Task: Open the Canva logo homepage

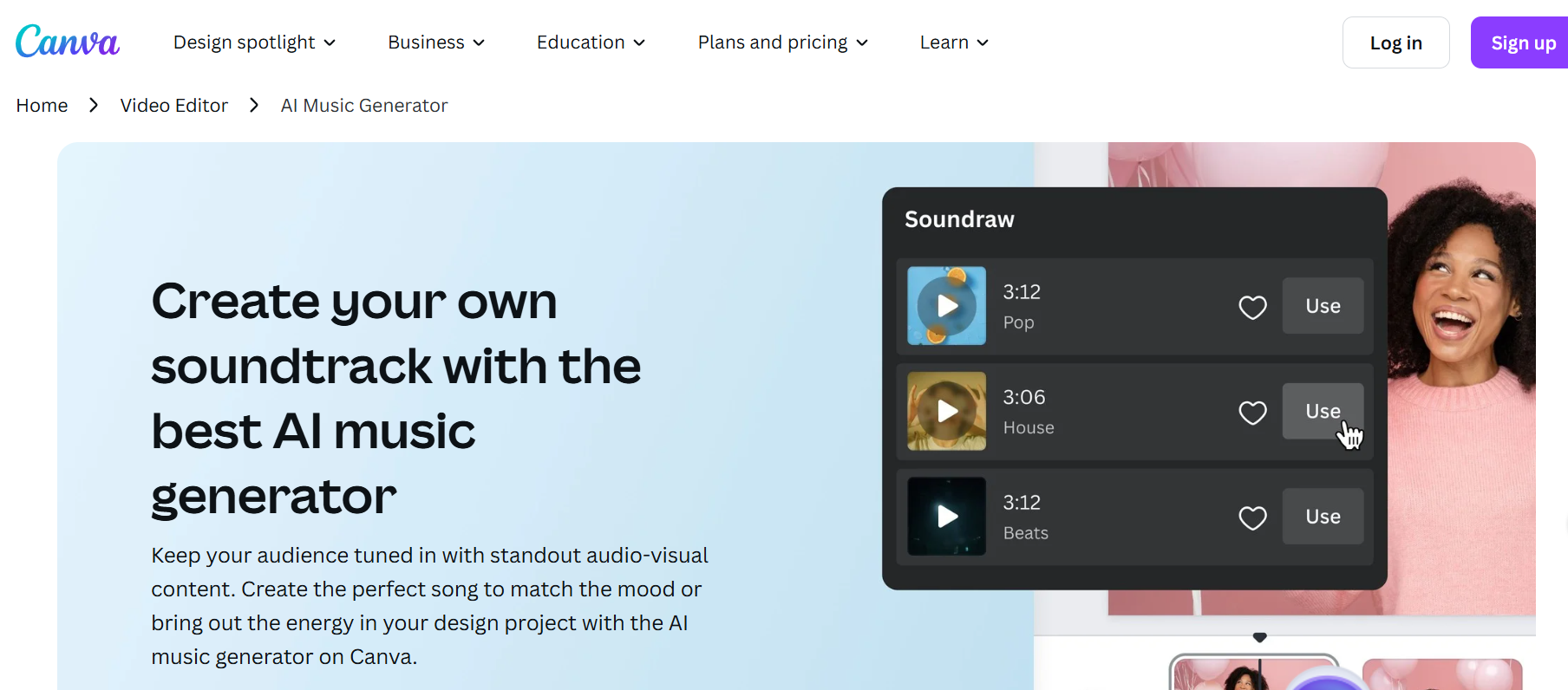Action: 67,42
